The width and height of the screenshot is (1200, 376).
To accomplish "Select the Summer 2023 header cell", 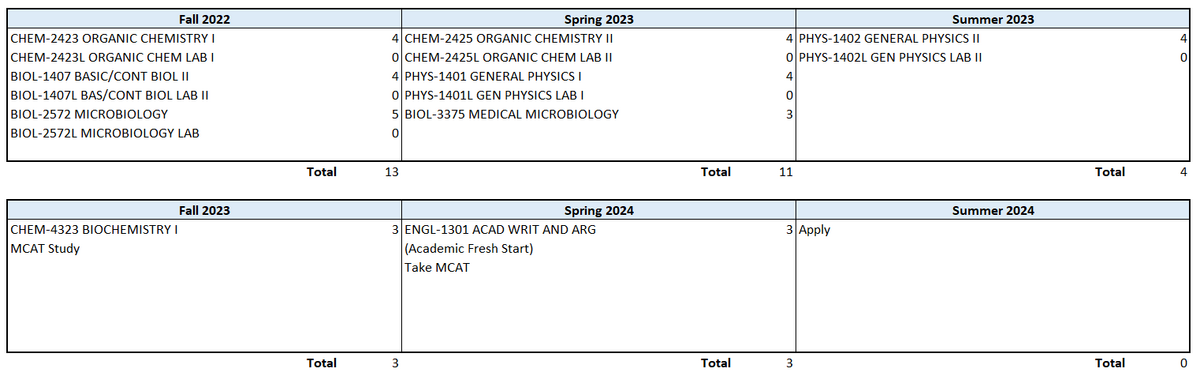I will tap(993, 19).
